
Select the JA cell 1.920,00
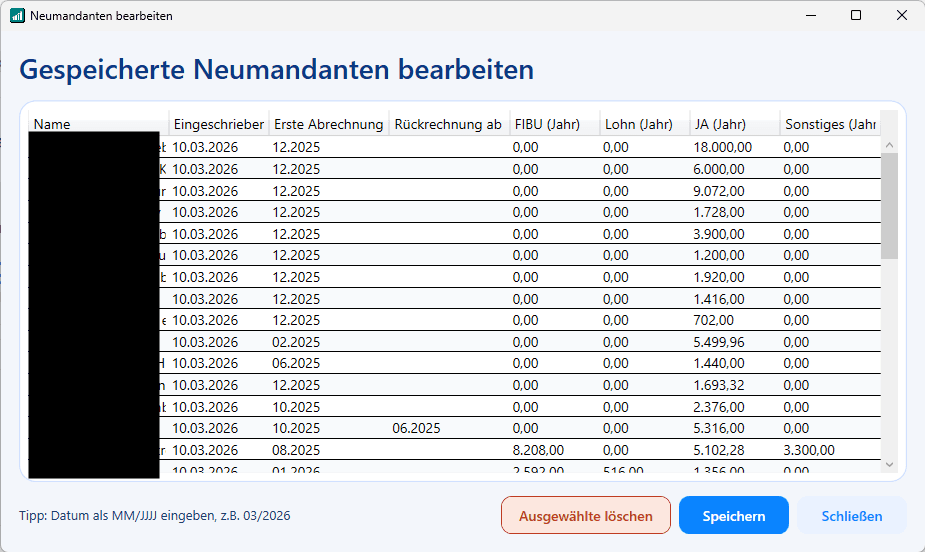(x=735, y=277)
